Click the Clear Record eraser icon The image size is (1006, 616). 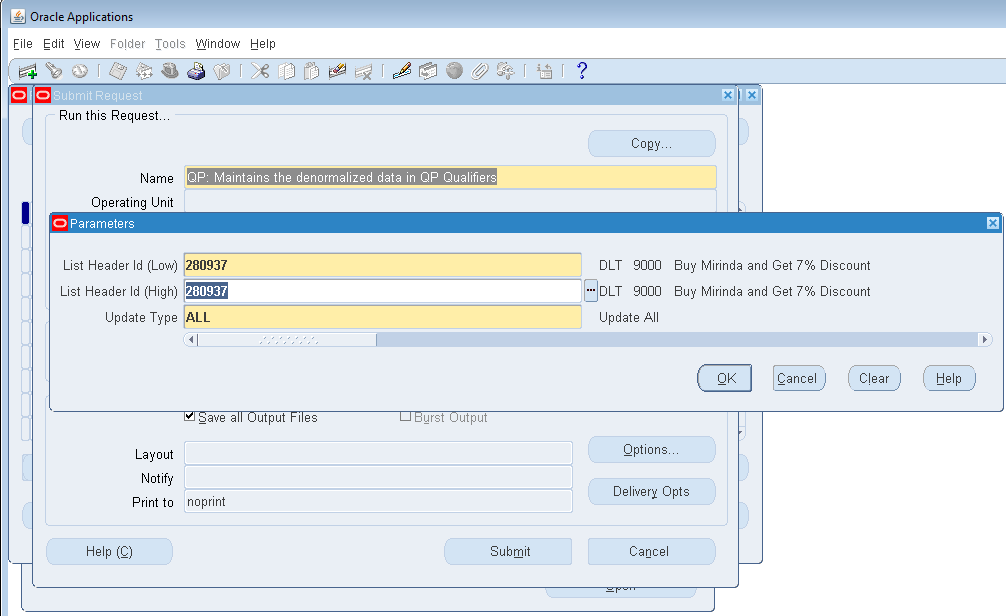(337, 71)
